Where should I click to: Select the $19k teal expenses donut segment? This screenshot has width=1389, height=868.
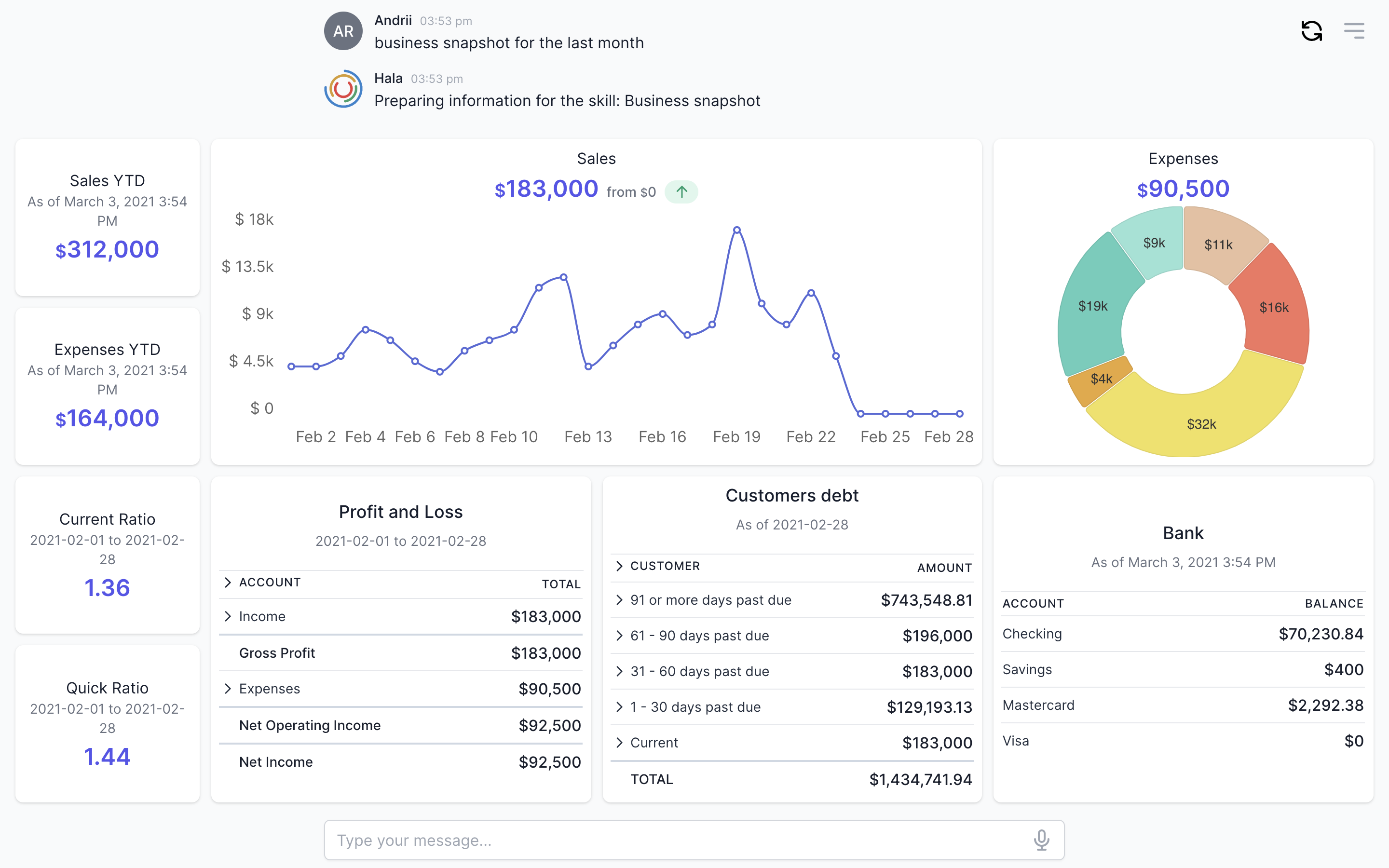coord(1093,306)
